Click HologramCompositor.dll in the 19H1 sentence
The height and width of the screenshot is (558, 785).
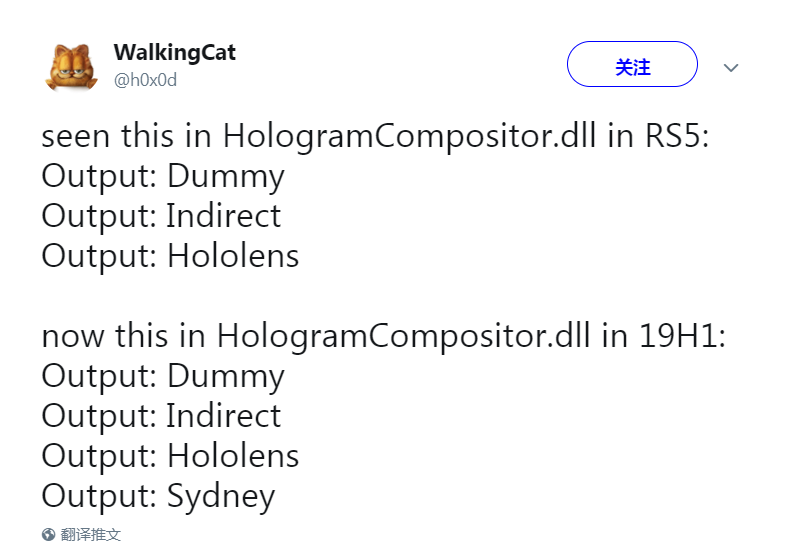403,336
